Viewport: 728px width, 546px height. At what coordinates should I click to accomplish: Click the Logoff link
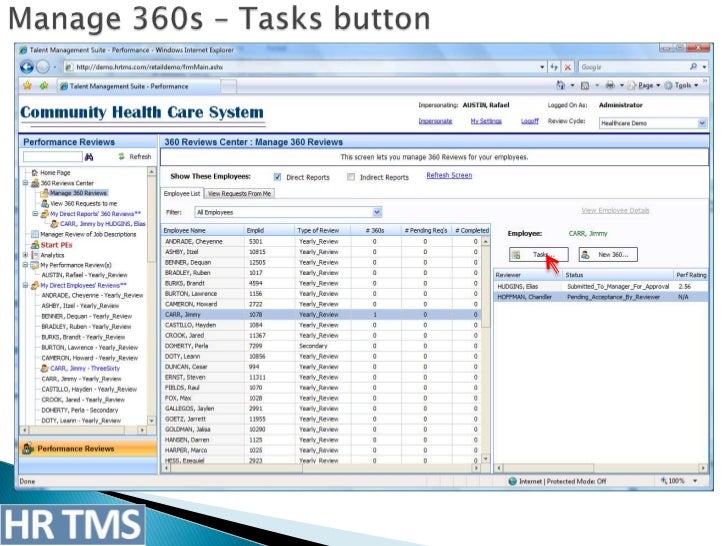pyautogui.click(x=530, y=121)
